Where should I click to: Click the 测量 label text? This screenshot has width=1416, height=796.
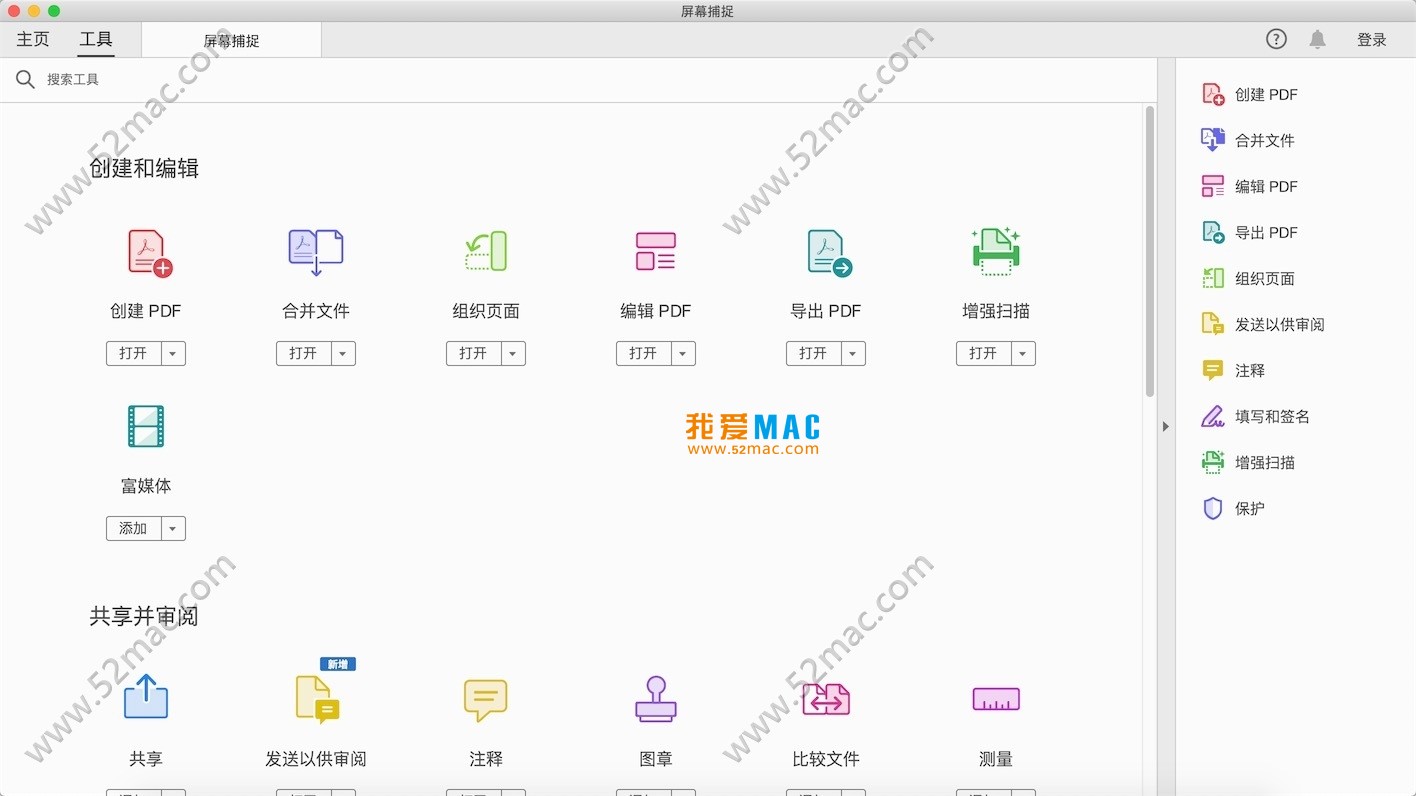pyautogui.click(x=996, y=759)
